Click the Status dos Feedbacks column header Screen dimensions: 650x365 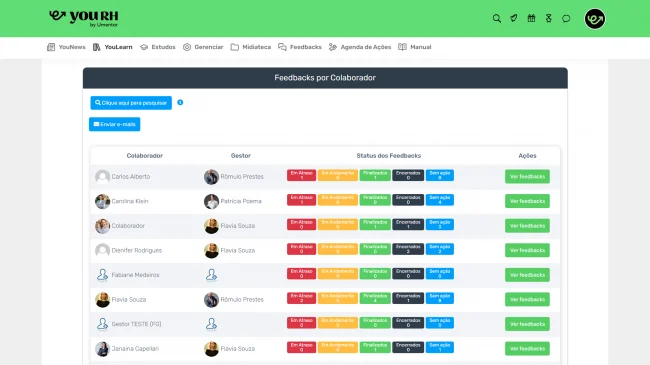click(x=389, y=156)
